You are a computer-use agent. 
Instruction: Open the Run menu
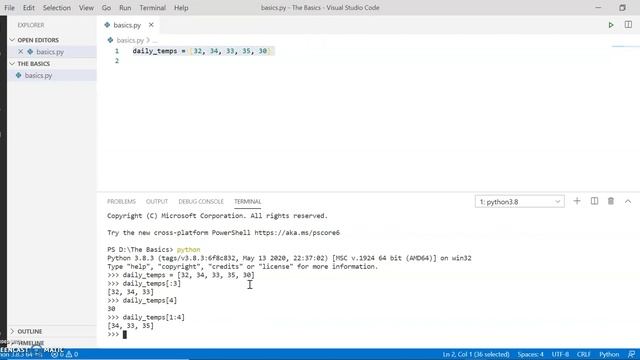[125, 8]
